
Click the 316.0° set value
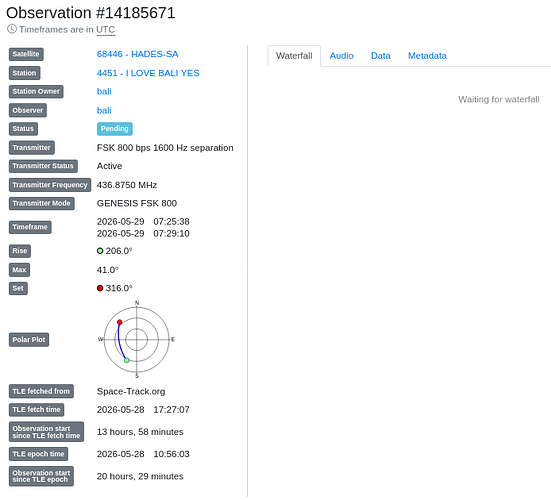[119, 288]
